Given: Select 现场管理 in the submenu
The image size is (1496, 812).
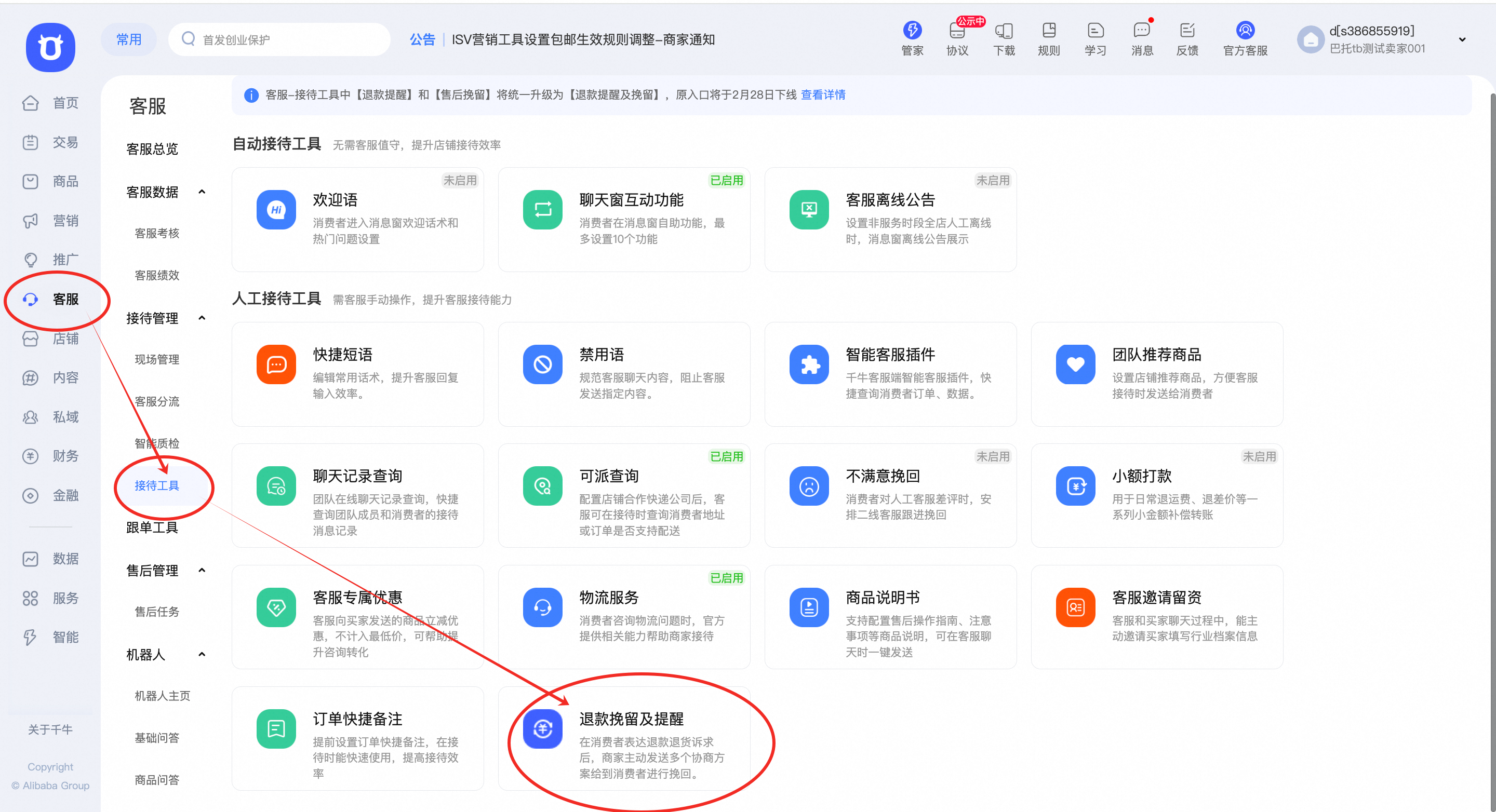Looking at the screenshot, I should click(x=157, y=360).
